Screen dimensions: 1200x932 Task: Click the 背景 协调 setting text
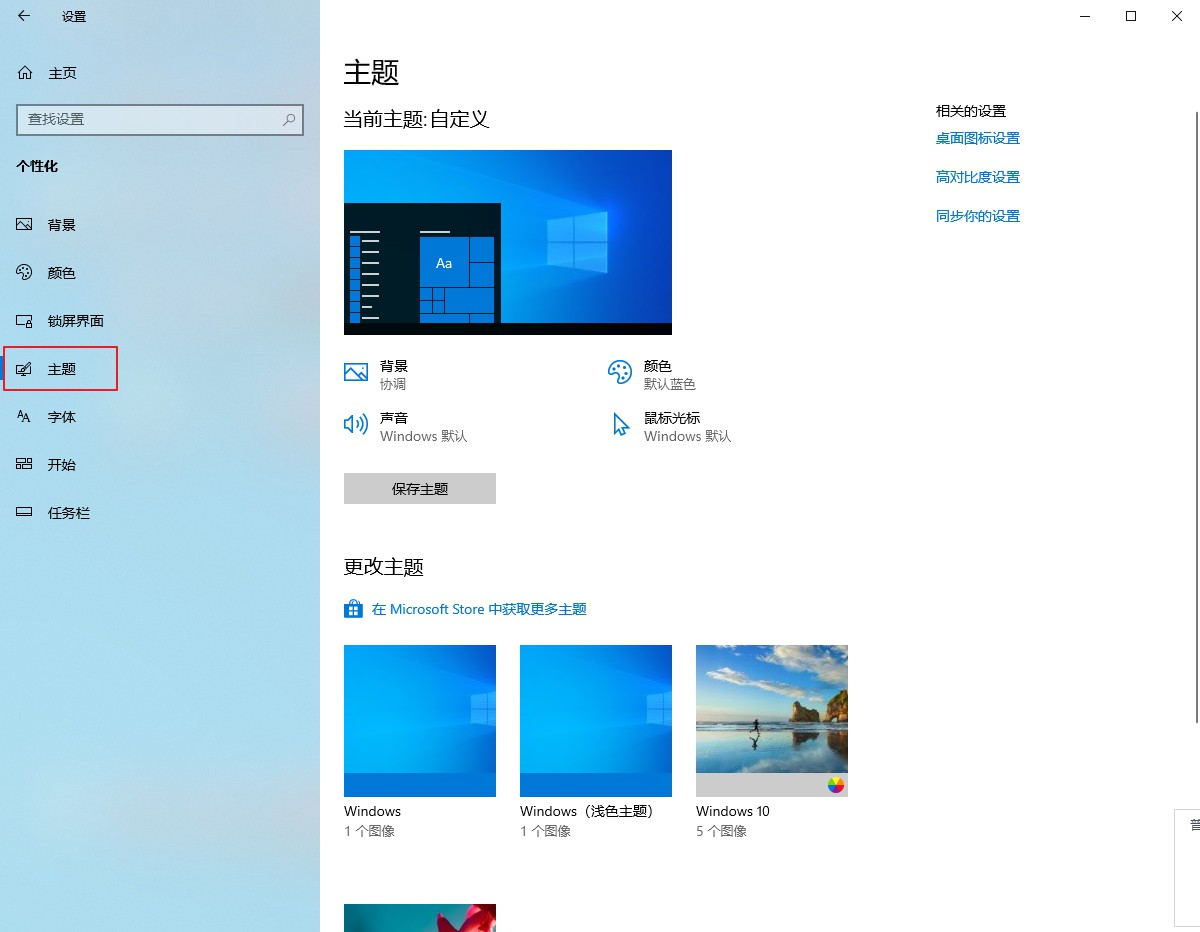pos(394,375)
